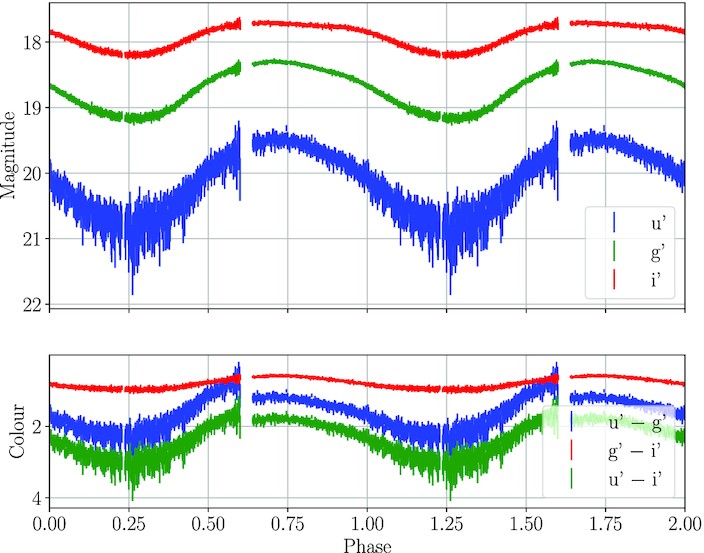Click the magnitude 19 tick label
Viewport: 704px width, 553px height.
coord(31,108)
